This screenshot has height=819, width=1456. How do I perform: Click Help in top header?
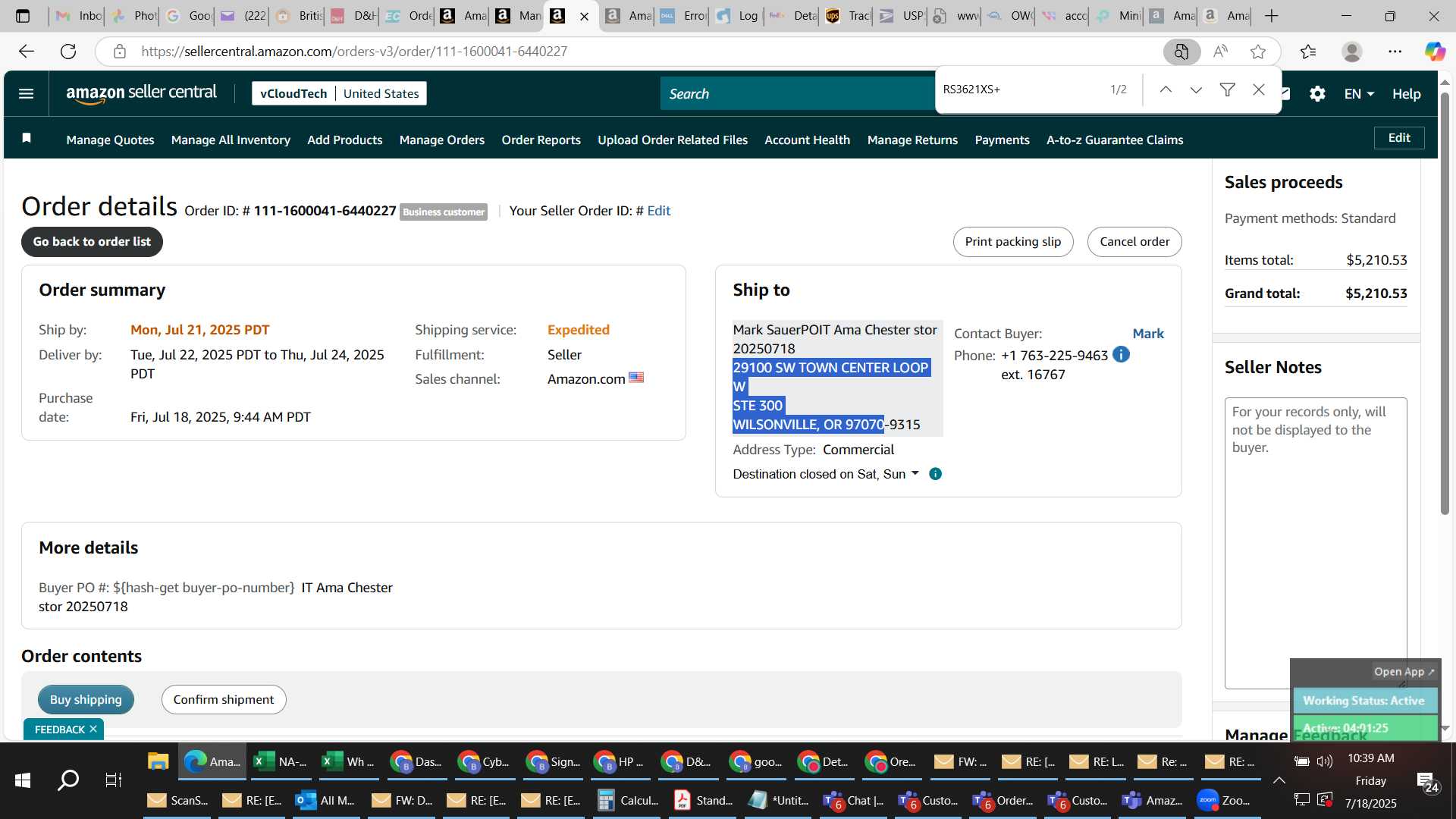point(1406,94)
